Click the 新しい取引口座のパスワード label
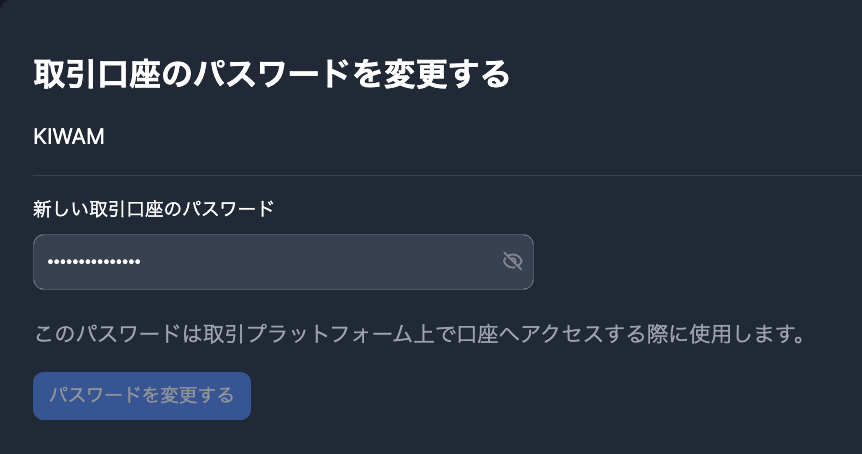Viewport: 862px width, 454px height. coord(153,209)
